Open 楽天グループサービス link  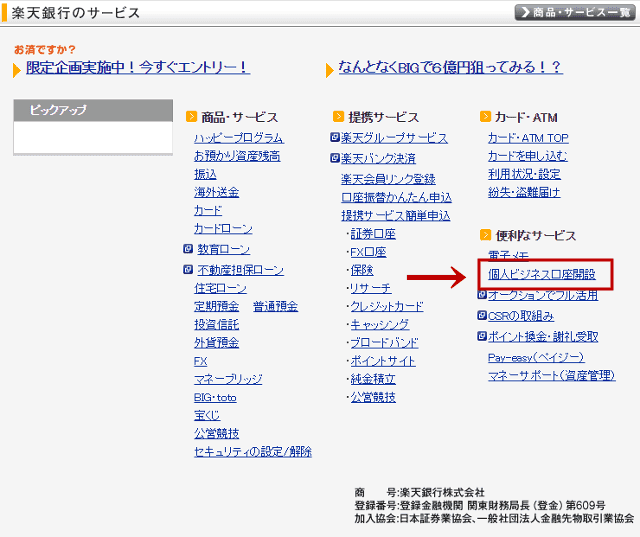(394, 138)
